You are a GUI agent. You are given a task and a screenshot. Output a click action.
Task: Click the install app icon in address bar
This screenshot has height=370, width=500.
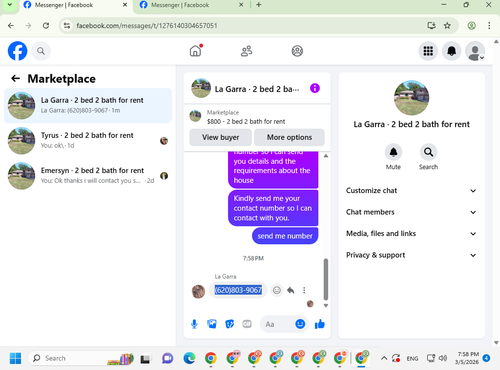click(x=432, y=26)
